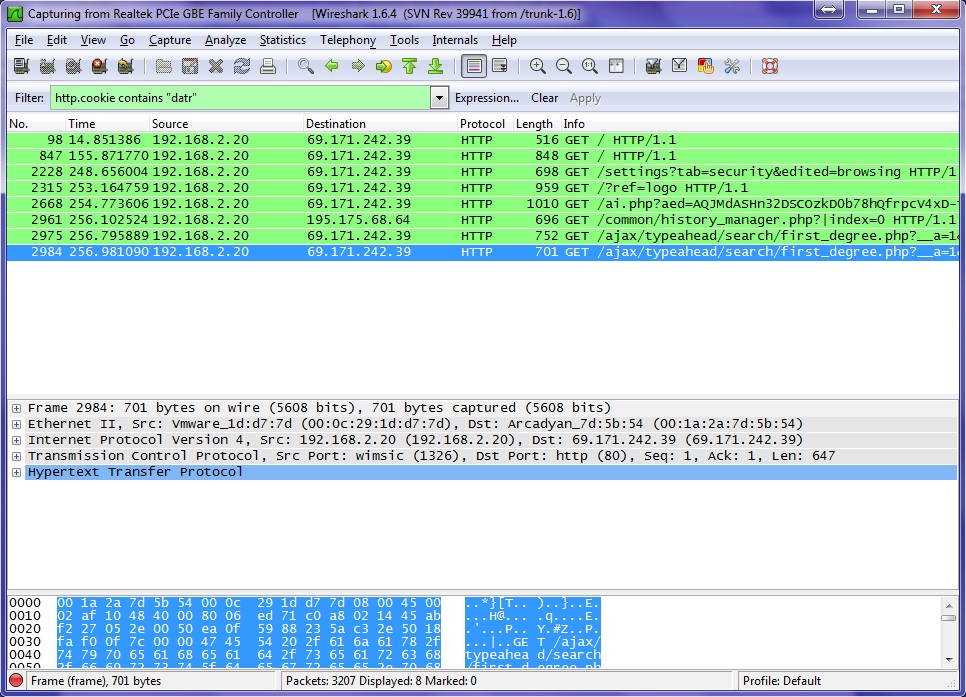Open the preferences tools icon
The width and height of the screenshot is (966, 697).
pyautogui.click(x=731, y=67)
